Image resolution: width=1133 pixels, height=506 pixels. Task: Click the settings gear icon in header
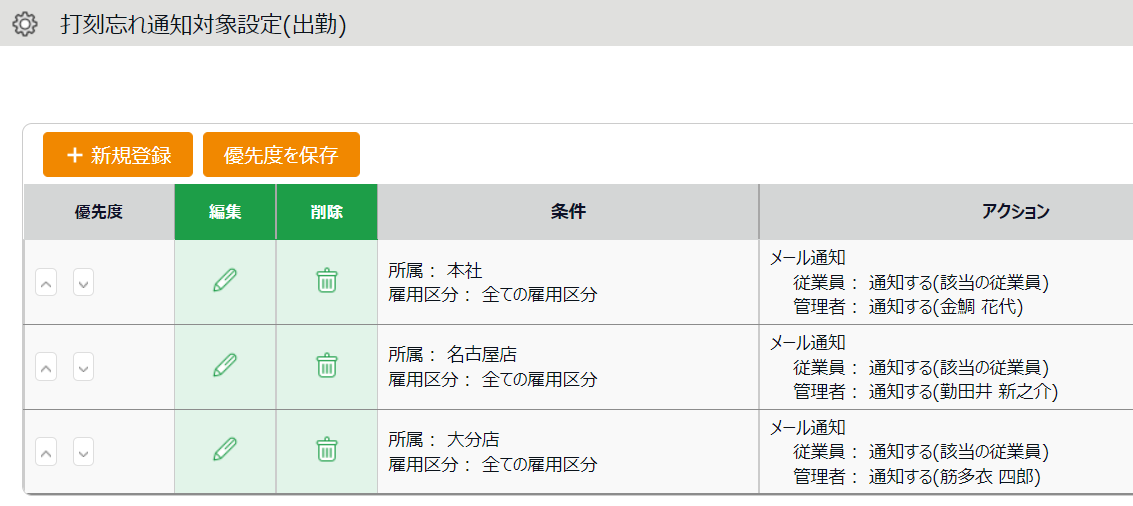click(25, 24)
